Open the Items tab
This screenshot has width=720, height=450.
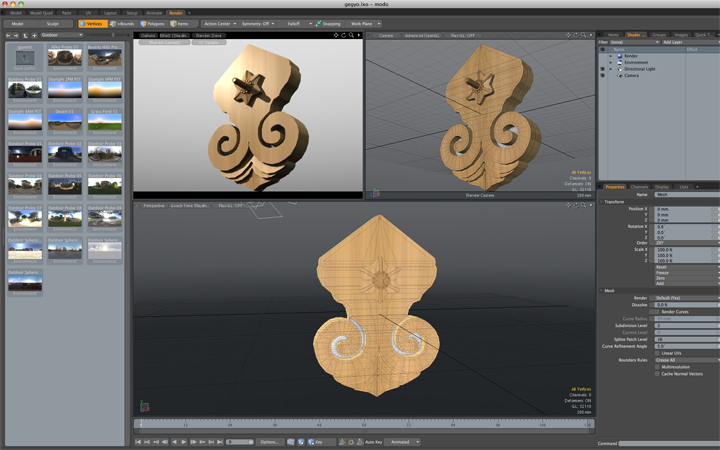point(613,34)
